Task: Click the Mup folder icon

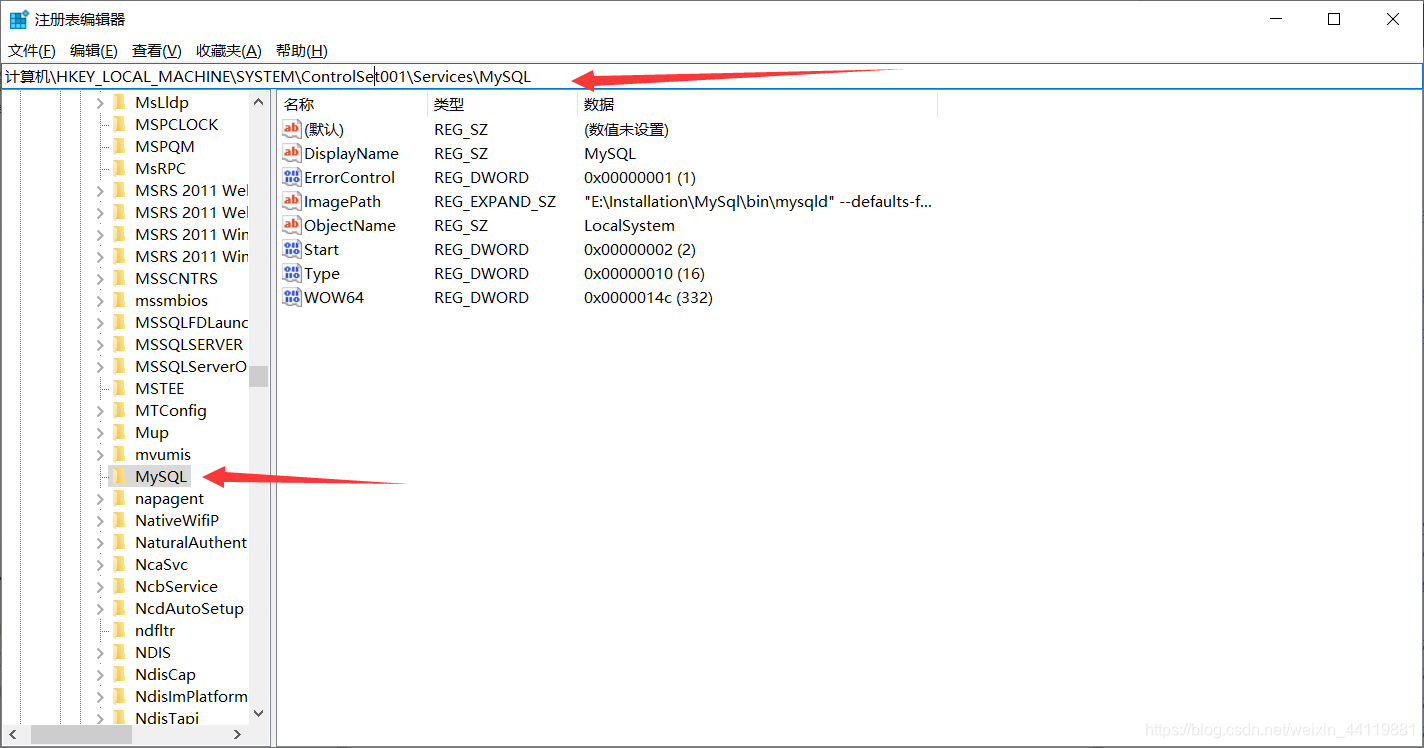Action: coord(119,432)
